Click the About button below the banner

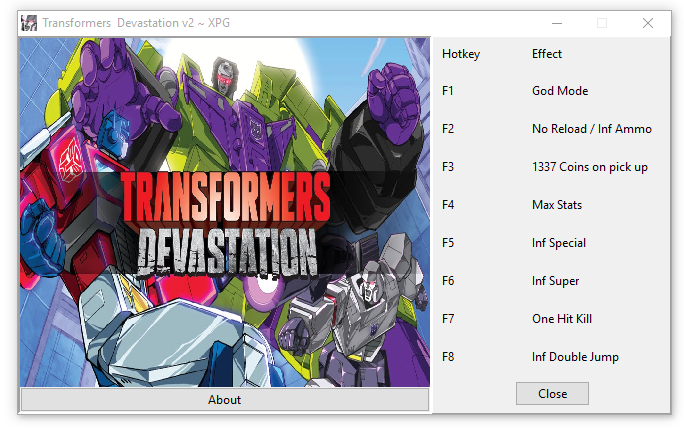(x=224, y=399)
